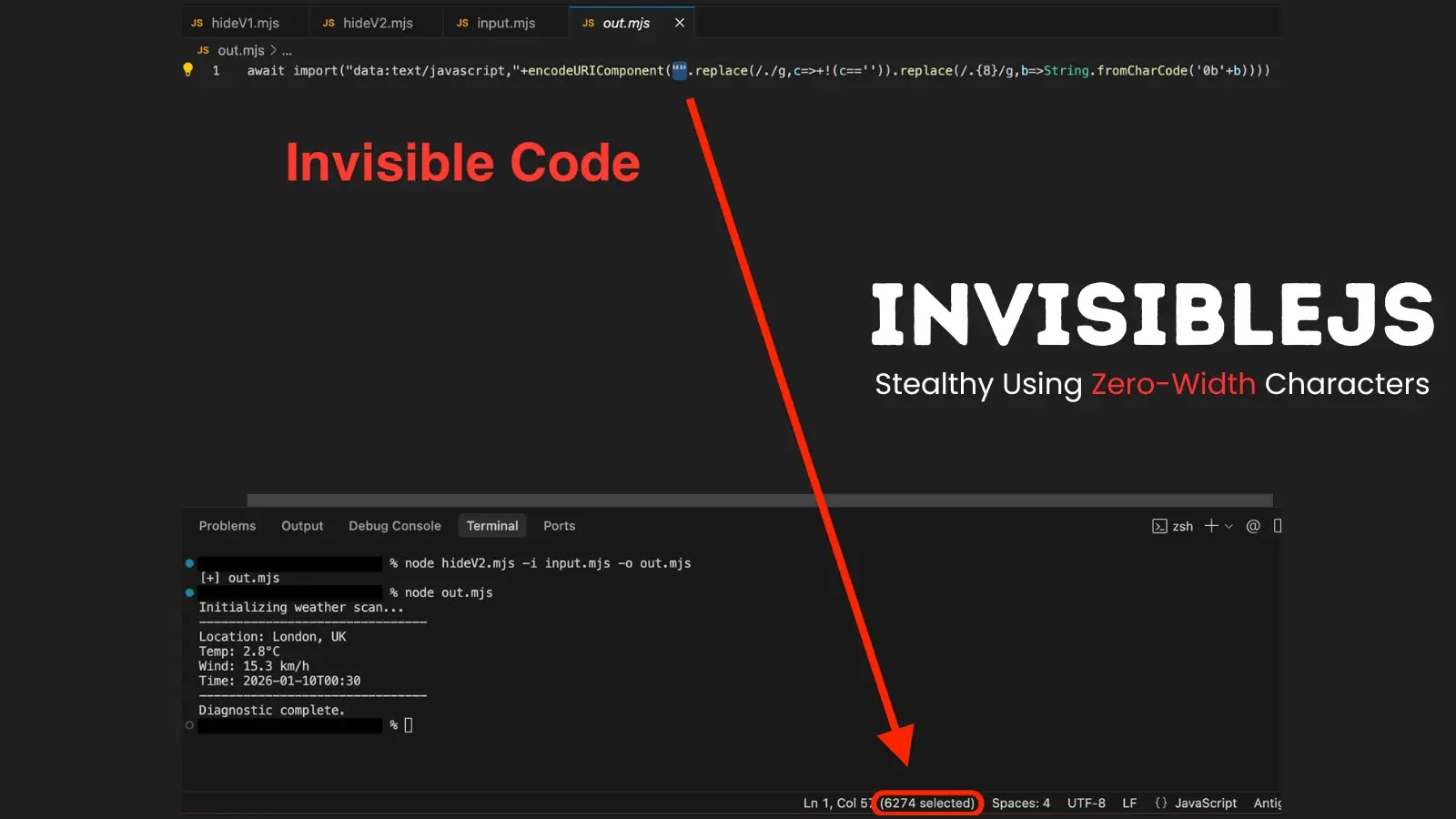Open the JavaScript language mode selector
Viewport: 1456px width, 819px height.
[1206, 803]
